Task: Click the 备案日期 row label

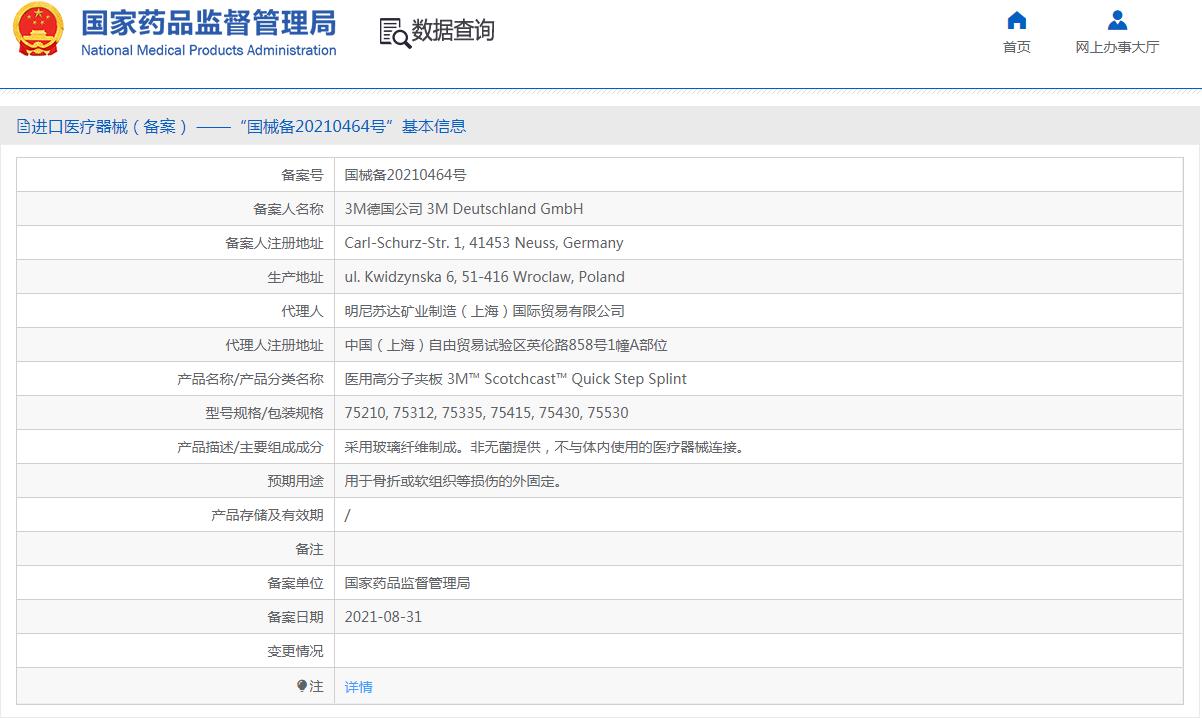Action: 296,617
